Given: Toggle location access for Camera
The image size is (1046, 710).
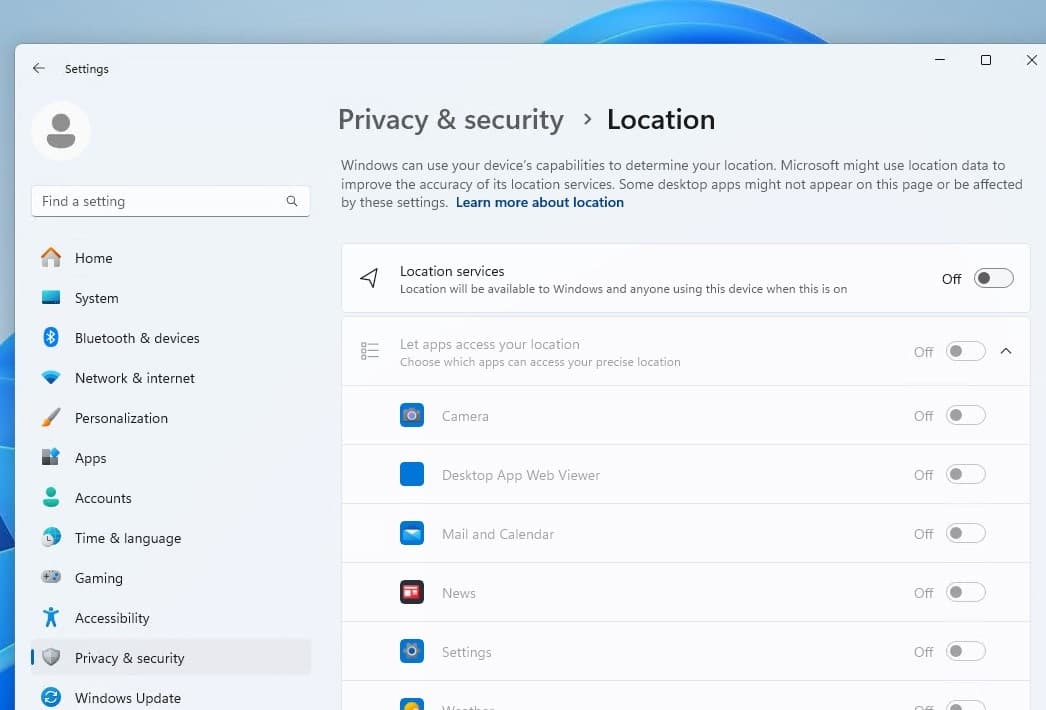Looking at the screenshot, I should (x=966, y=416).
